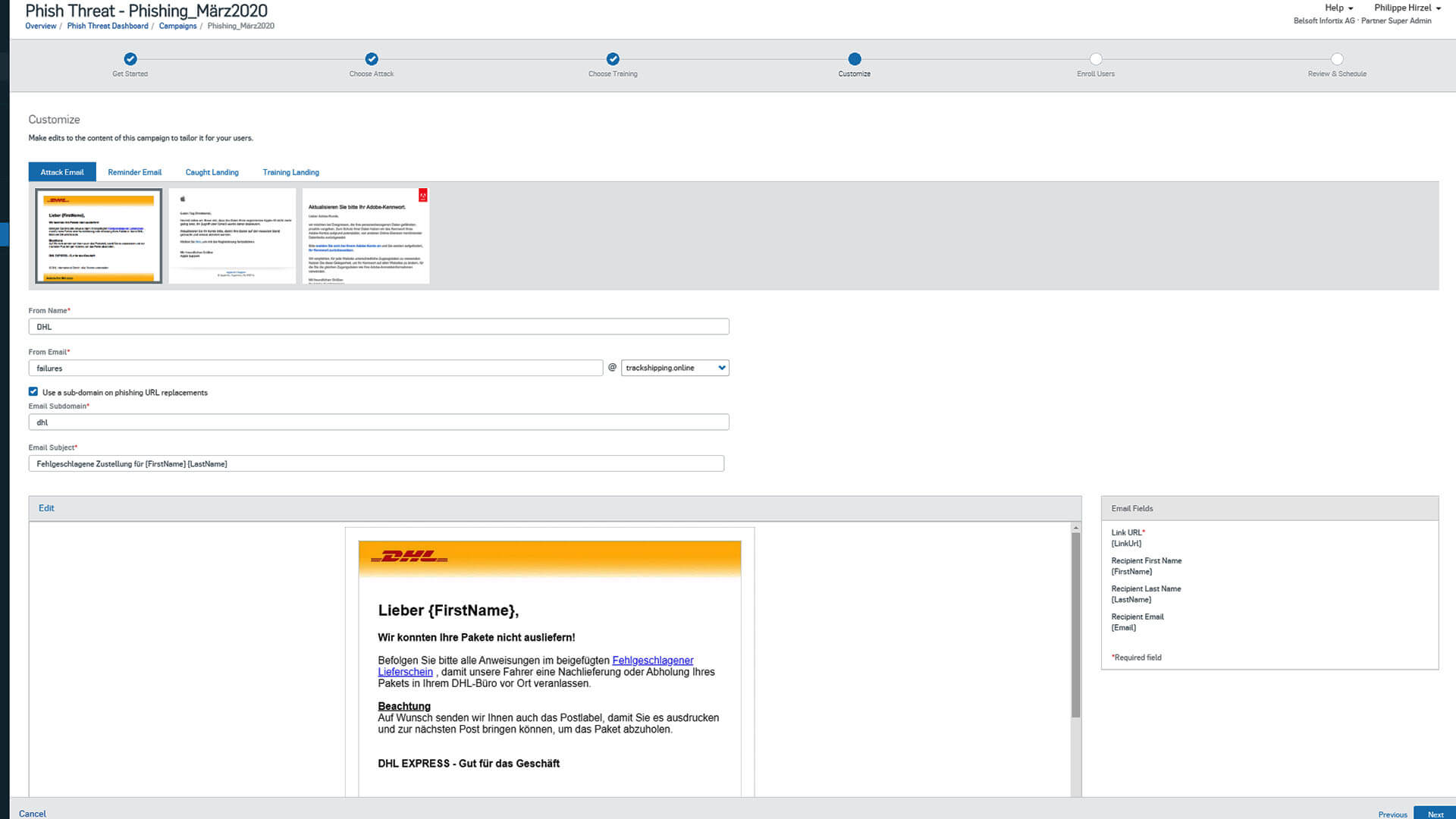Navigate to Campaigns breadcrumb
Image resolution: width=1456 pixels, height=819 pixels.
(177, 26)
